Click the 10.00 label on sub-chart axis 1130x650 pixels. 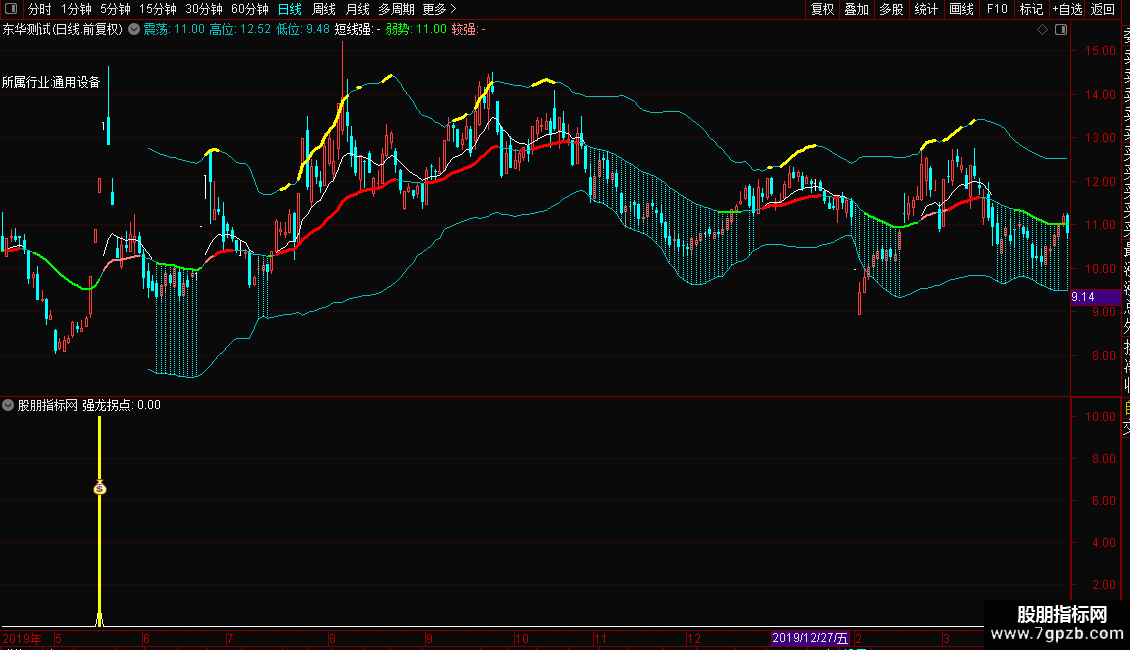[1100, 417]
